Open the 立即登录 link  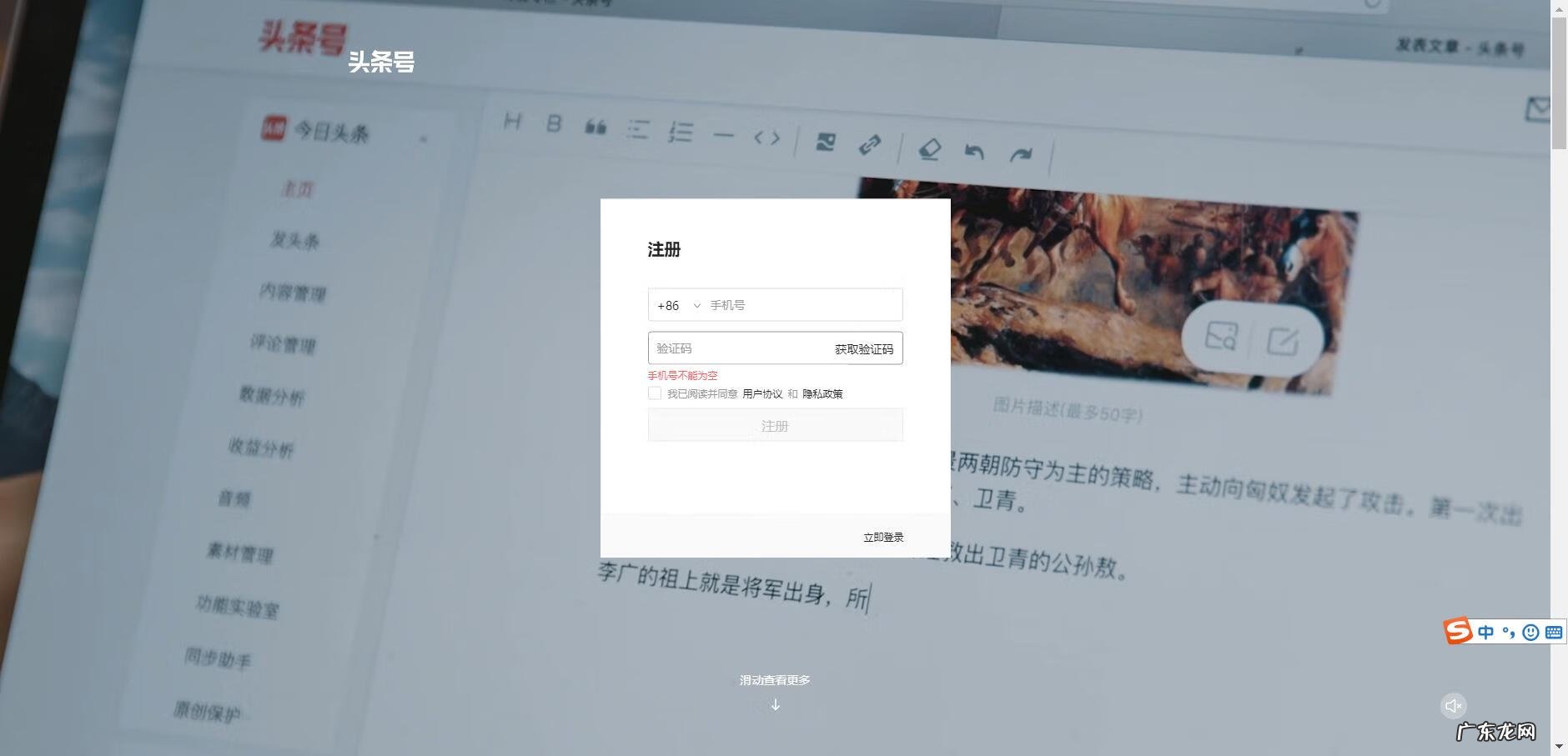click(883, 536)
